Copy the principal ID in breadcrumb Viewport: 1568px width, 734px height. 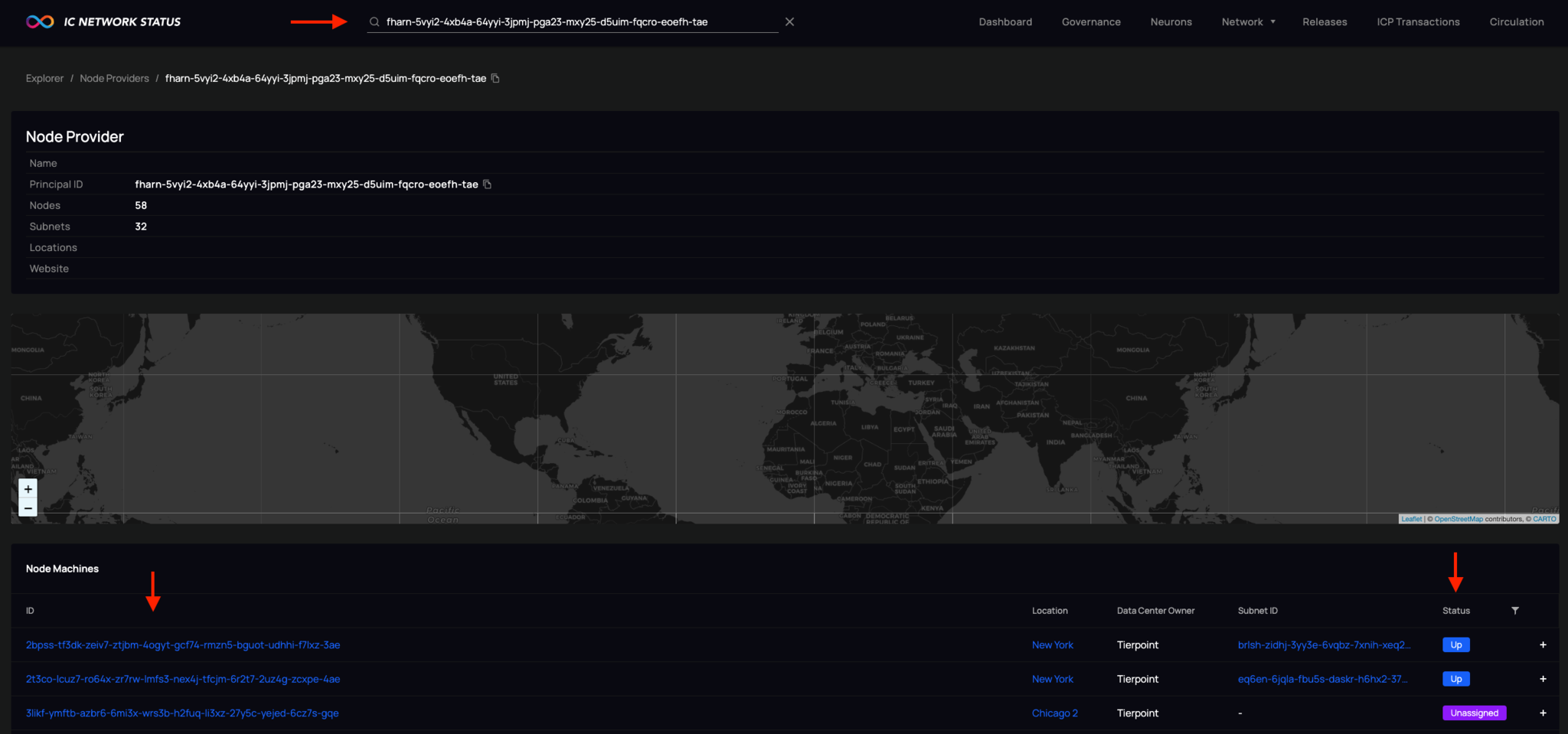pos(495,78)
